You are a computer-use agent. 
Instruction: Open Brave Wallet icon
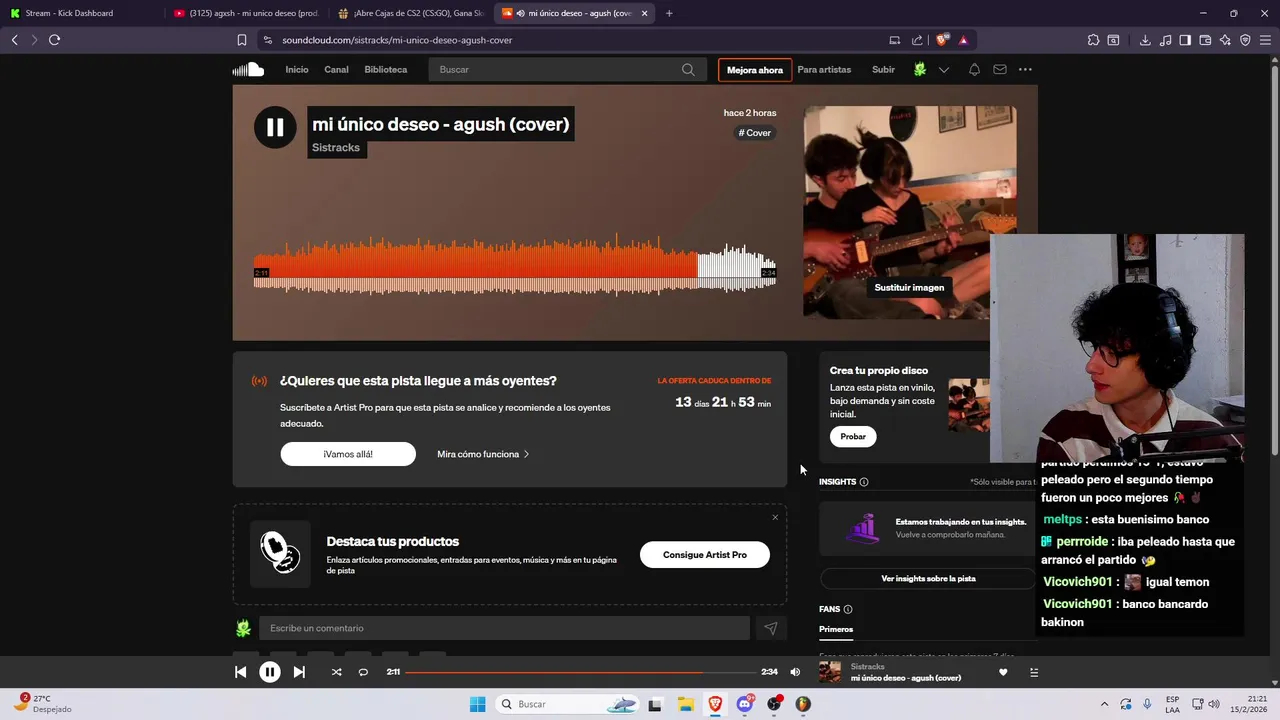click(1205, 40)
